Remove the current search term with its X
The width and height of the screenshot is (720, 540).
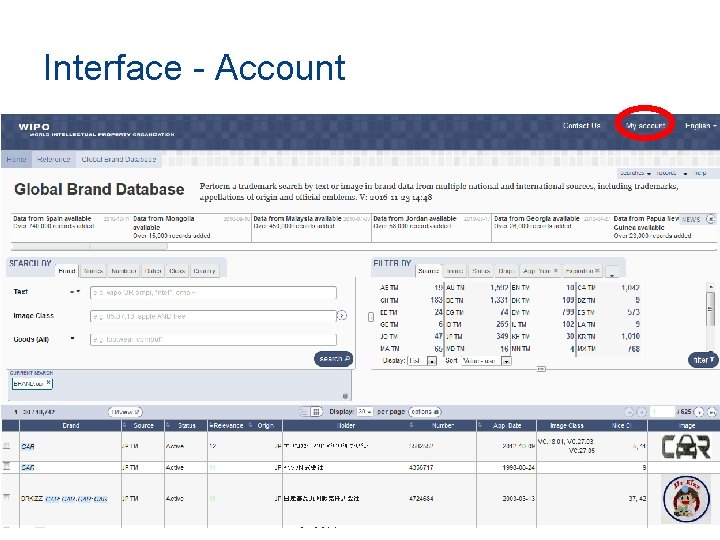point(49,382)
